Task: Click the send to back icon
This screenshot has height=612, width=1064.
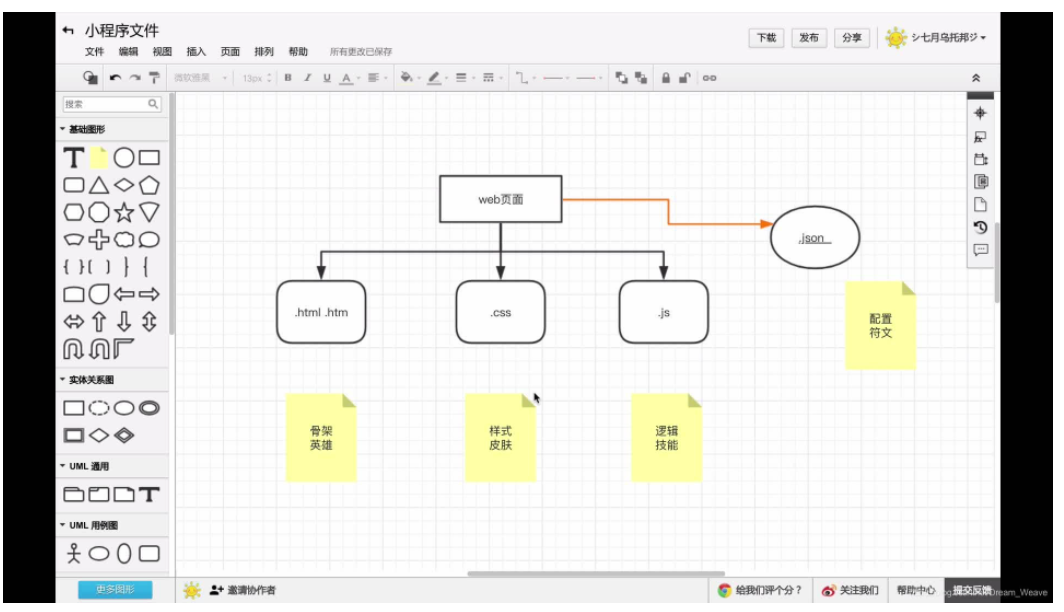Action: pos(641,78)
